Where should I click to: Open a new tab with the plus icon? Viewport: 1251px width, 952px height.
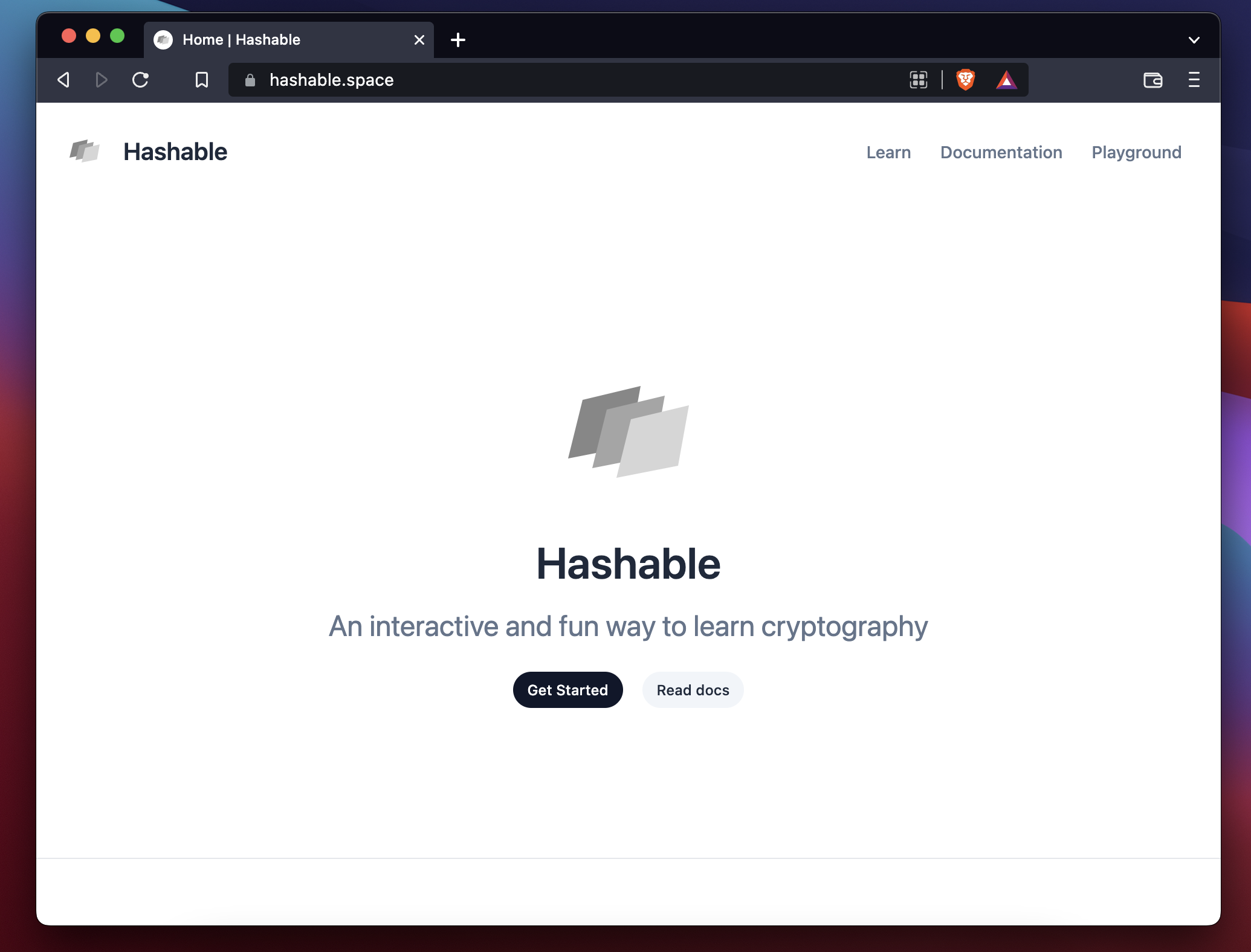click(x=458, y=40)
